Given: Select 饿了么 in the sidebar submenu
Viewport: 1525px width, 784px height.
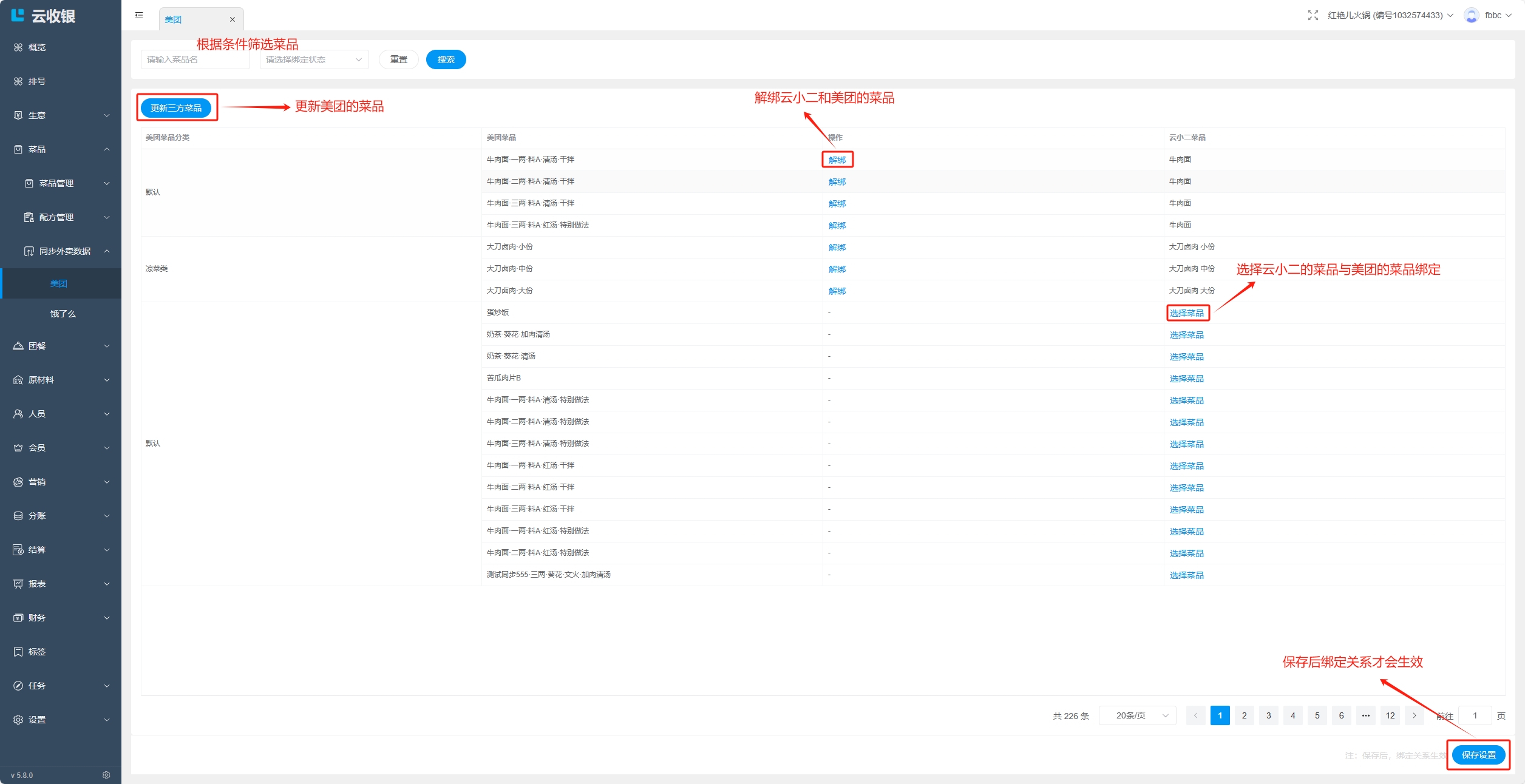Looking at the screenshot, I should click(63, 314).
